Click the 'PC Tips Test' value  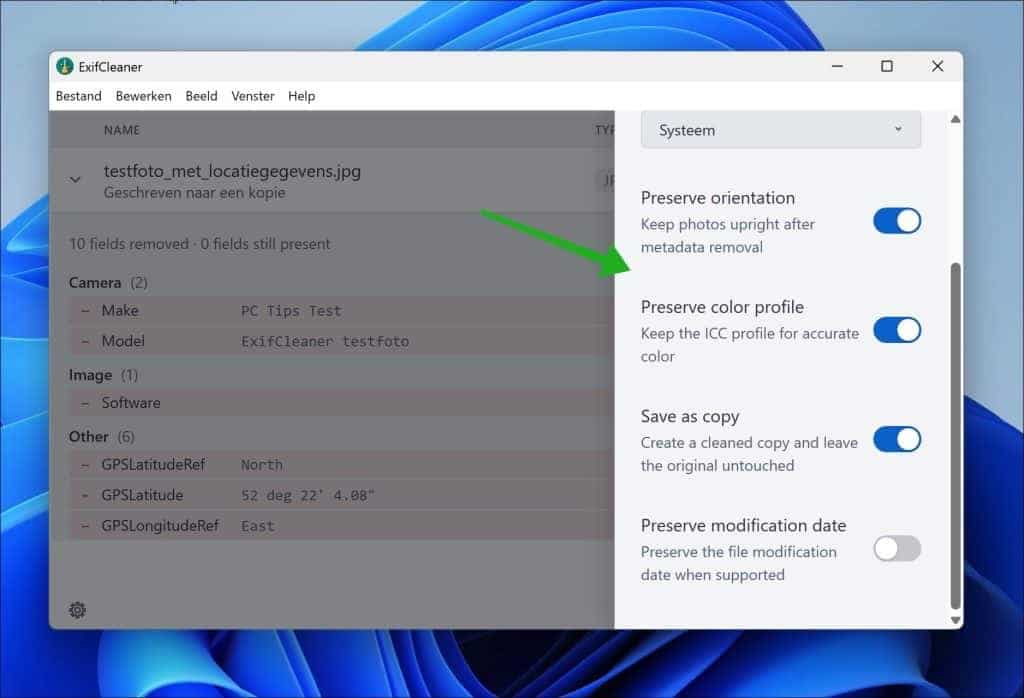(291, 311)
